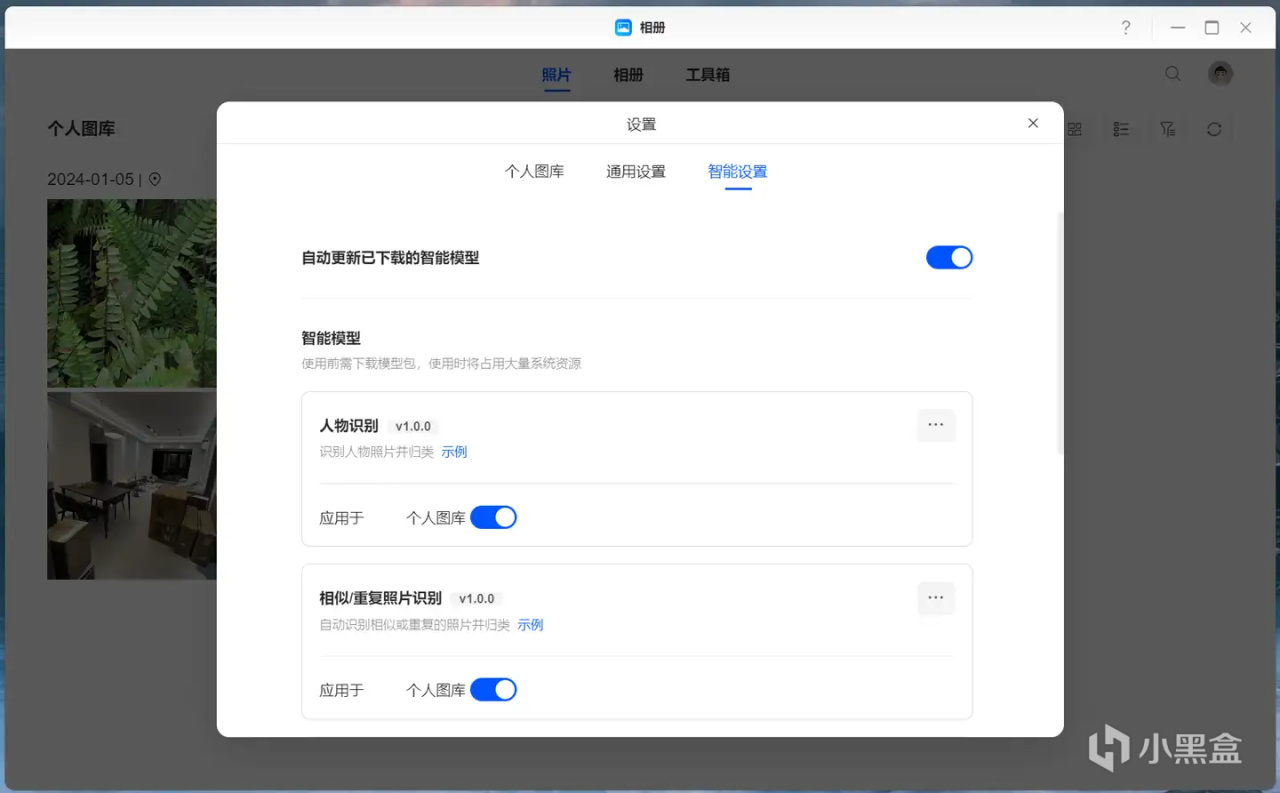Viewport: 1280px width, 793px height.
Task: View the 示例 link for 人物识别
Action: pos(454,452)
